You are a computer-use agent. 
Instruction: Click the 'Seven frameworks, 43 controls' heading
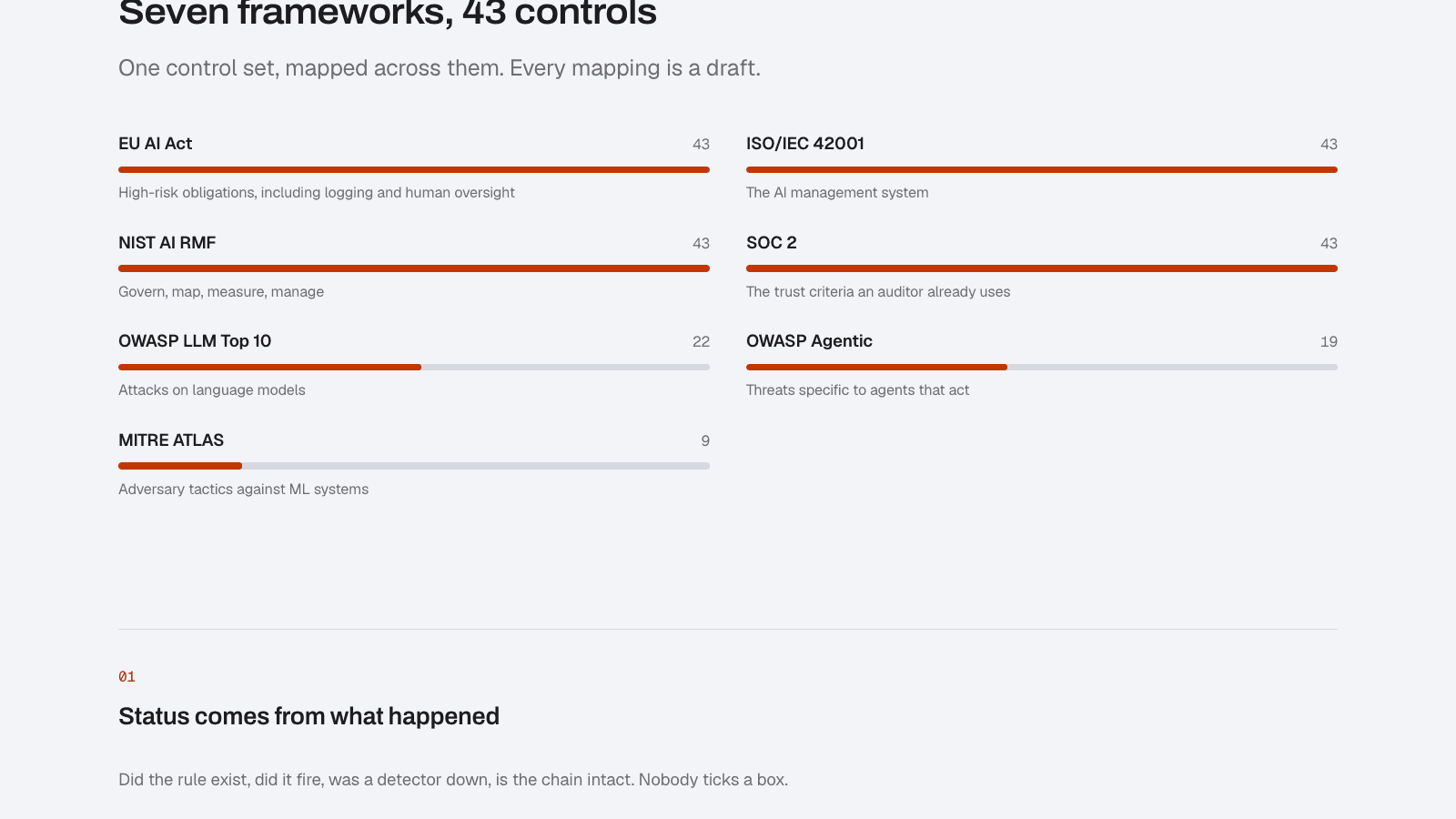388,13
